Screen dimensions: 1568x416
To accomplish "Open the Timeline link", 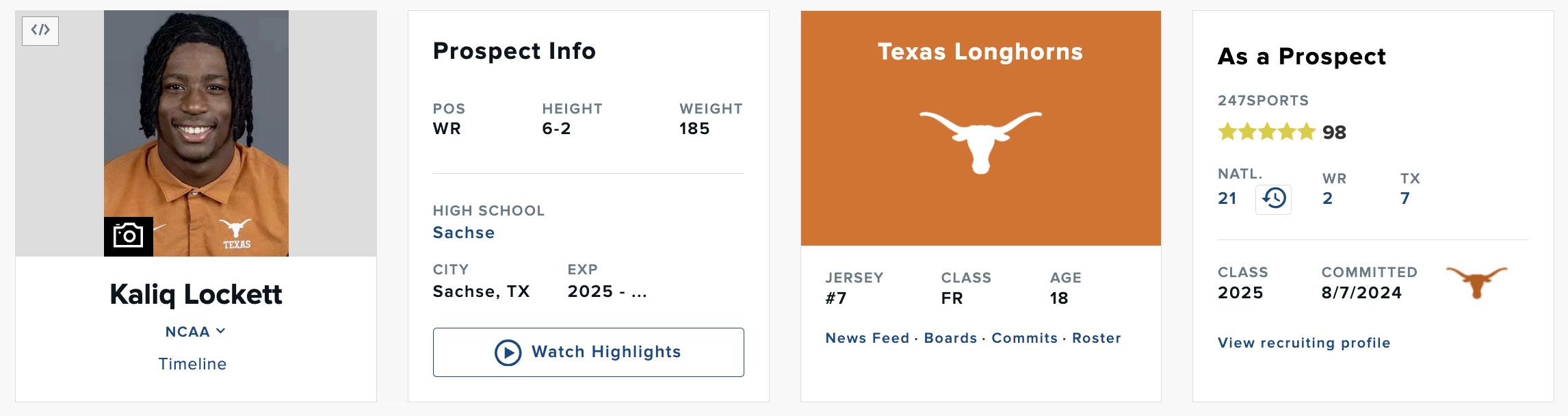I will click(x=192, y=364).
